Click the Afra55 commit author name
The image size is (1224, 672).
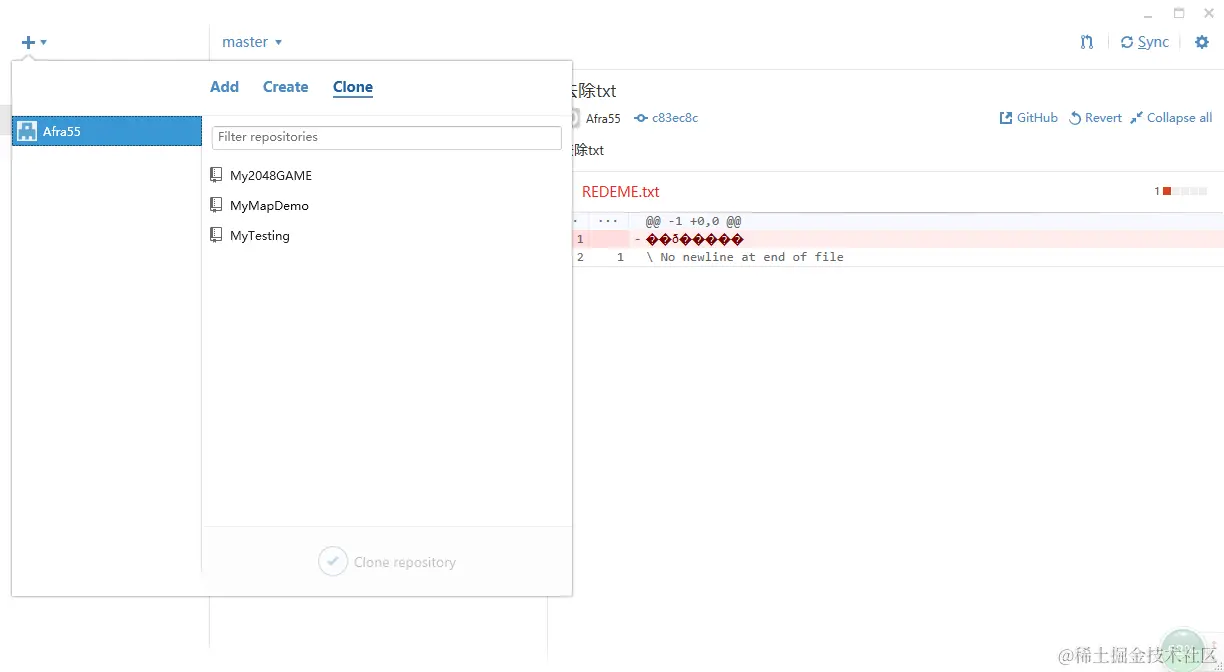(603, 118)
